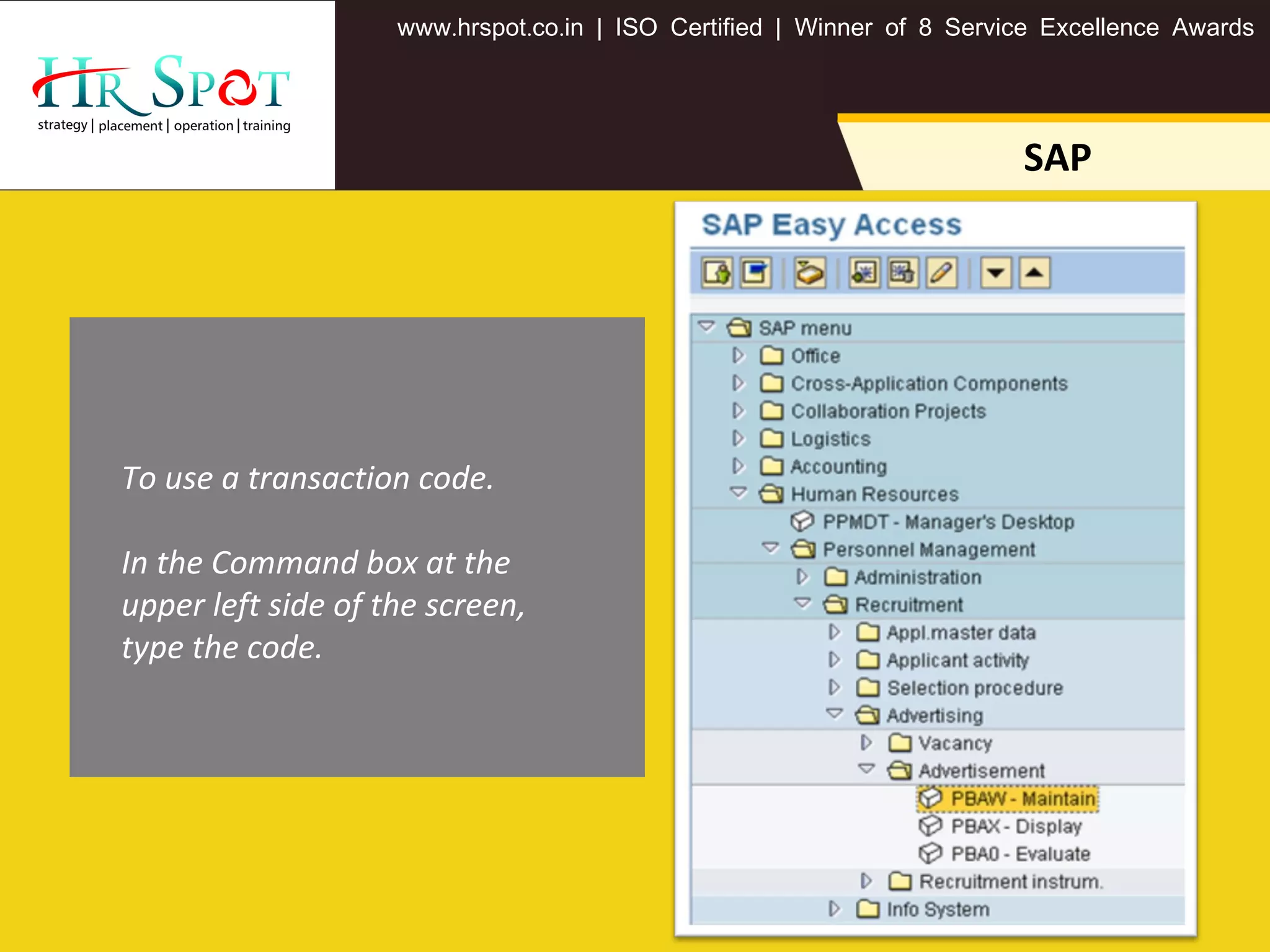This screenshot has height=952, width=1270.
Task: Collapse the Recruitment node arrow
Action: coord(802,602)
